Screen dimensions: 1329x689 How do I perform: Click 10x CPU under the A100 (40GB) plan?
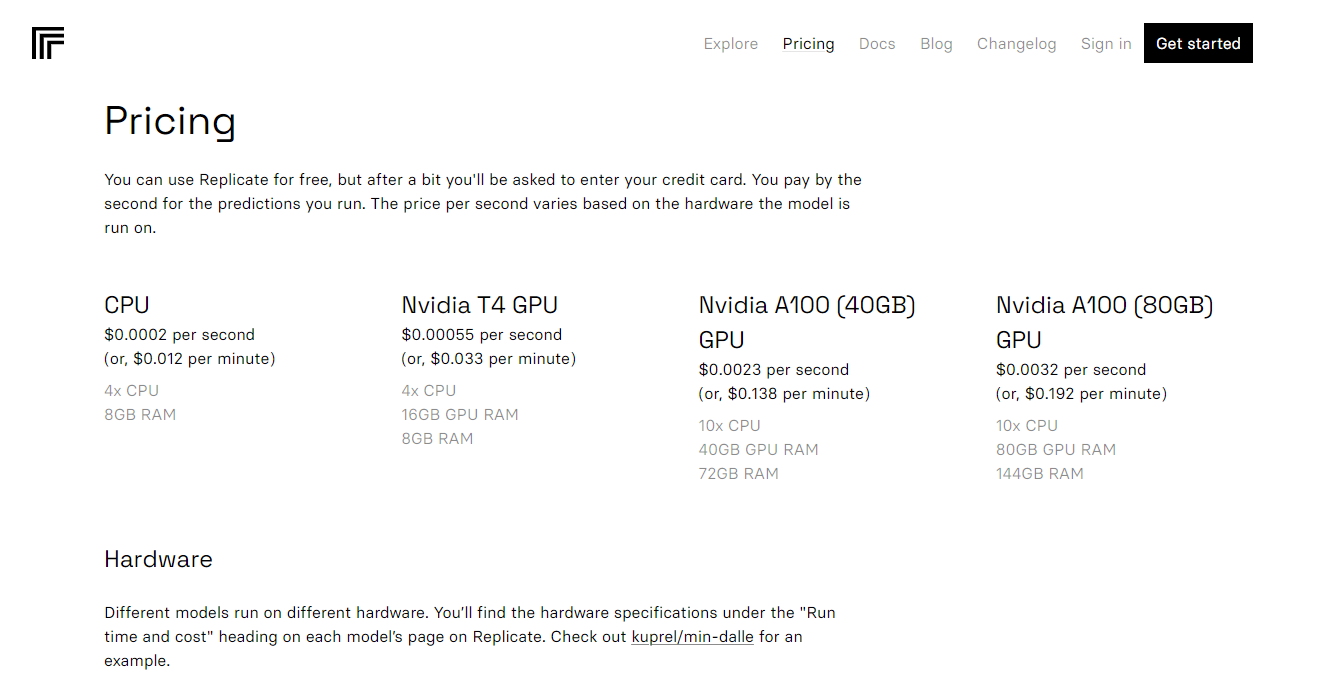point(730,426)
